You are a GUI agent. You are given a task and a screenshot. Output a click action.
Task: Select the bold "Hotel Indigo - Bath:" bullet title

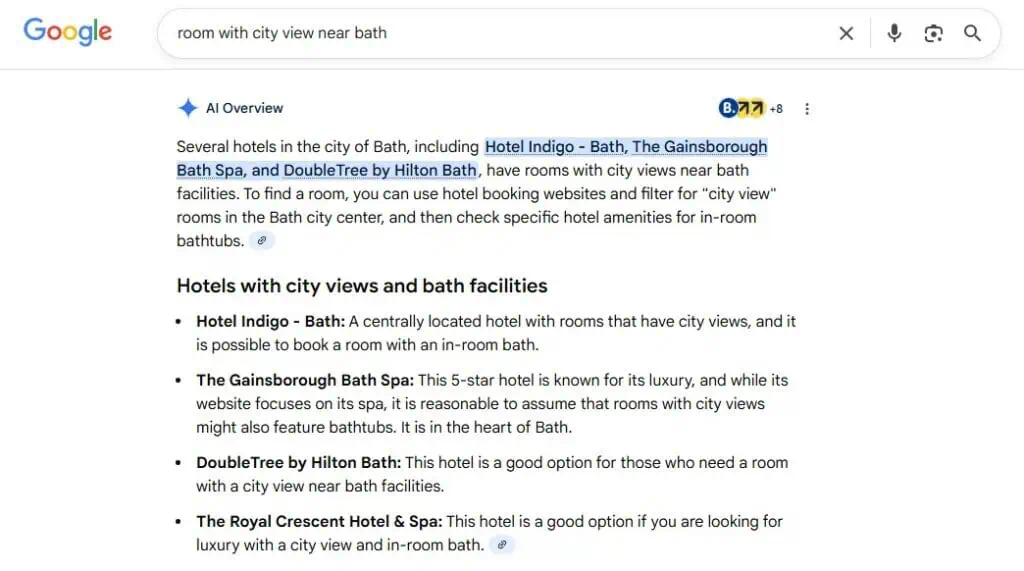tap(270, 322)
